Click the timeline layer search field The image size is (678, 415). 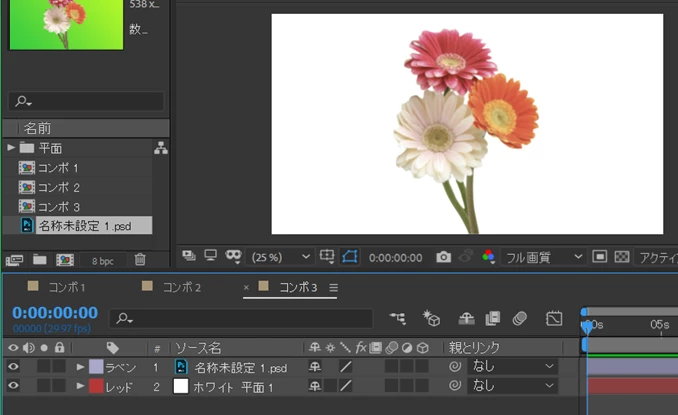click(241, 319)
